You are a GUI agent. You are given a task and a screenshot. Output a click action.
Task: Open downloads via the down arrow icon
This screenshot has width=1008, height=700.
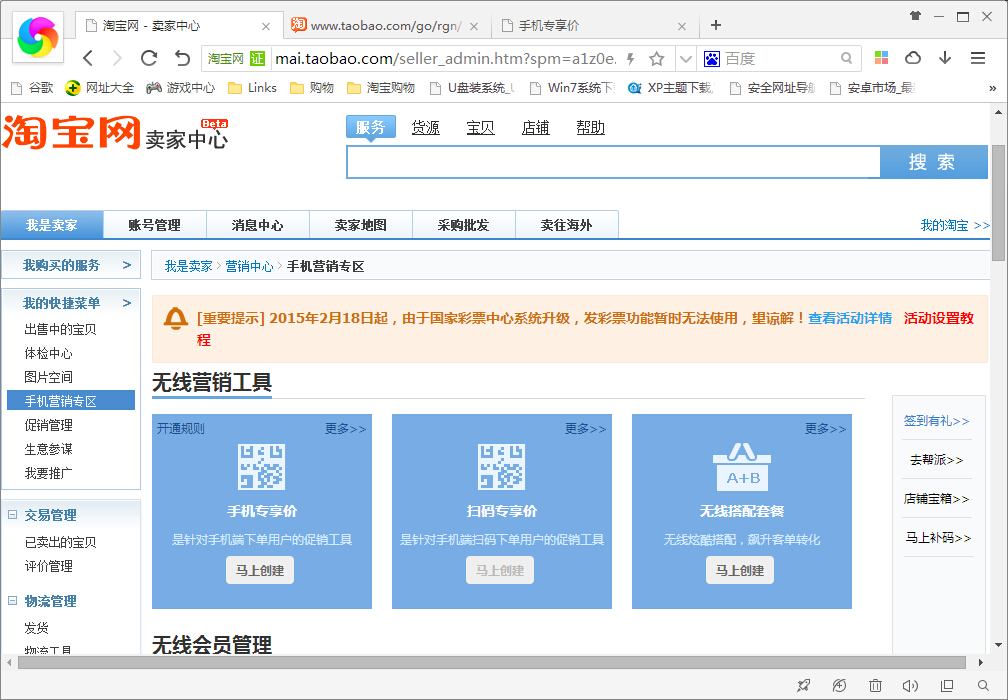coord(945,58)
